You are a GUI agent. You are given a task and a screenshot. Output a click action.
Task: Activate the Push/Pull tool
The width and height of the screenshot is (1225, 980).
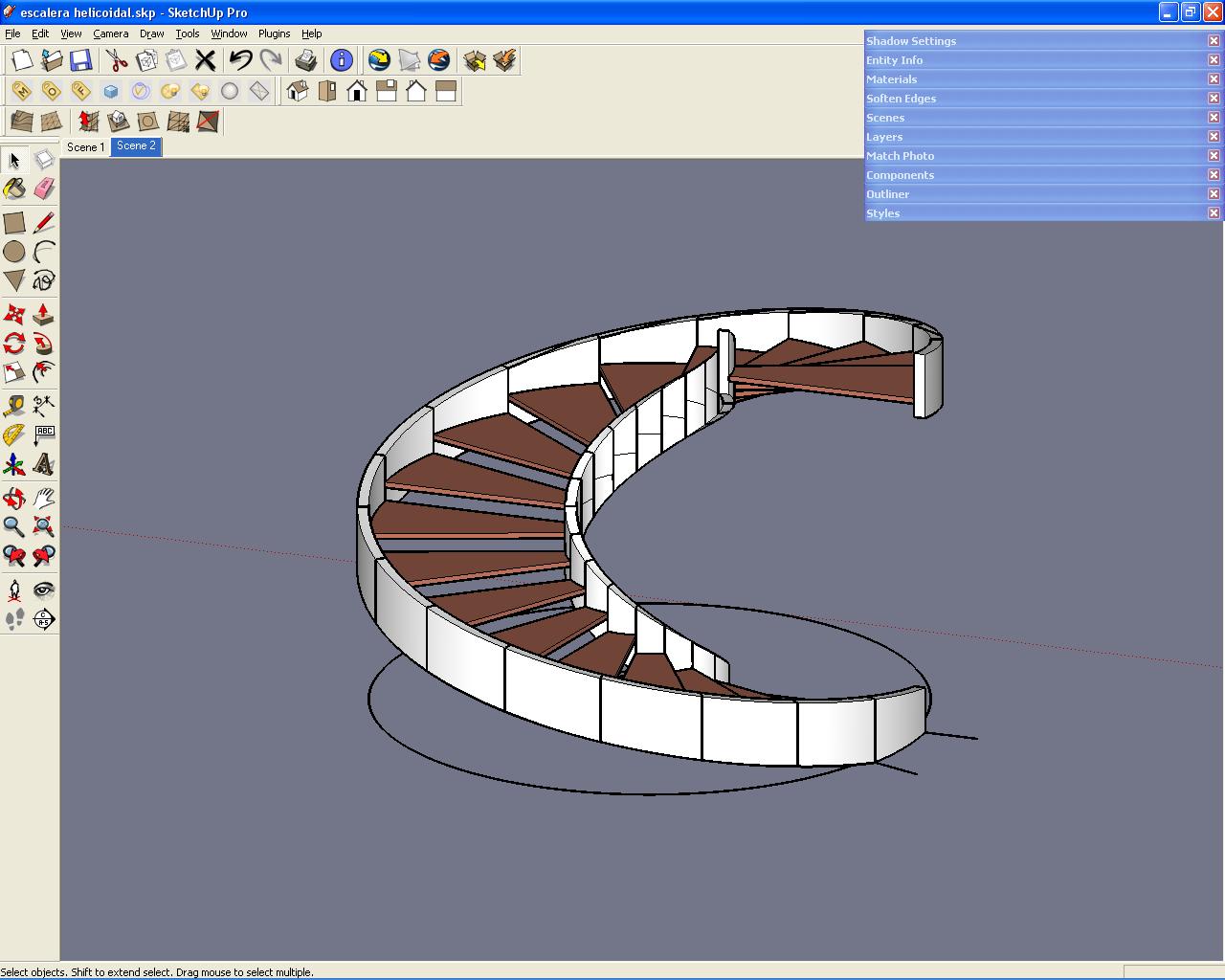[43, 313]
